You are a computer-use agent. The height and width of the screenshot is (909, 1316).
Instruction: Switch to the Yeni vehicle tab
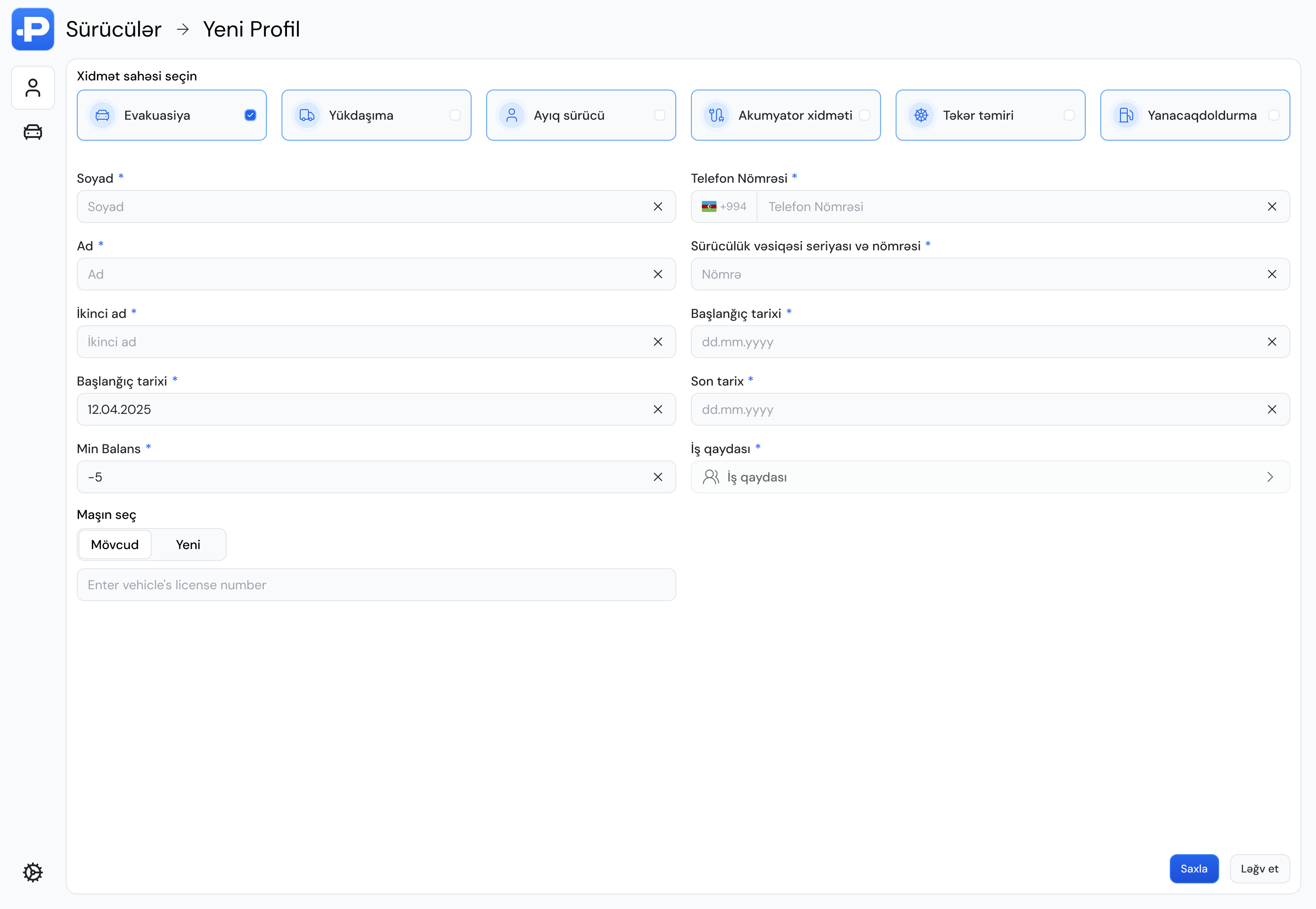(x=188, y=544)
